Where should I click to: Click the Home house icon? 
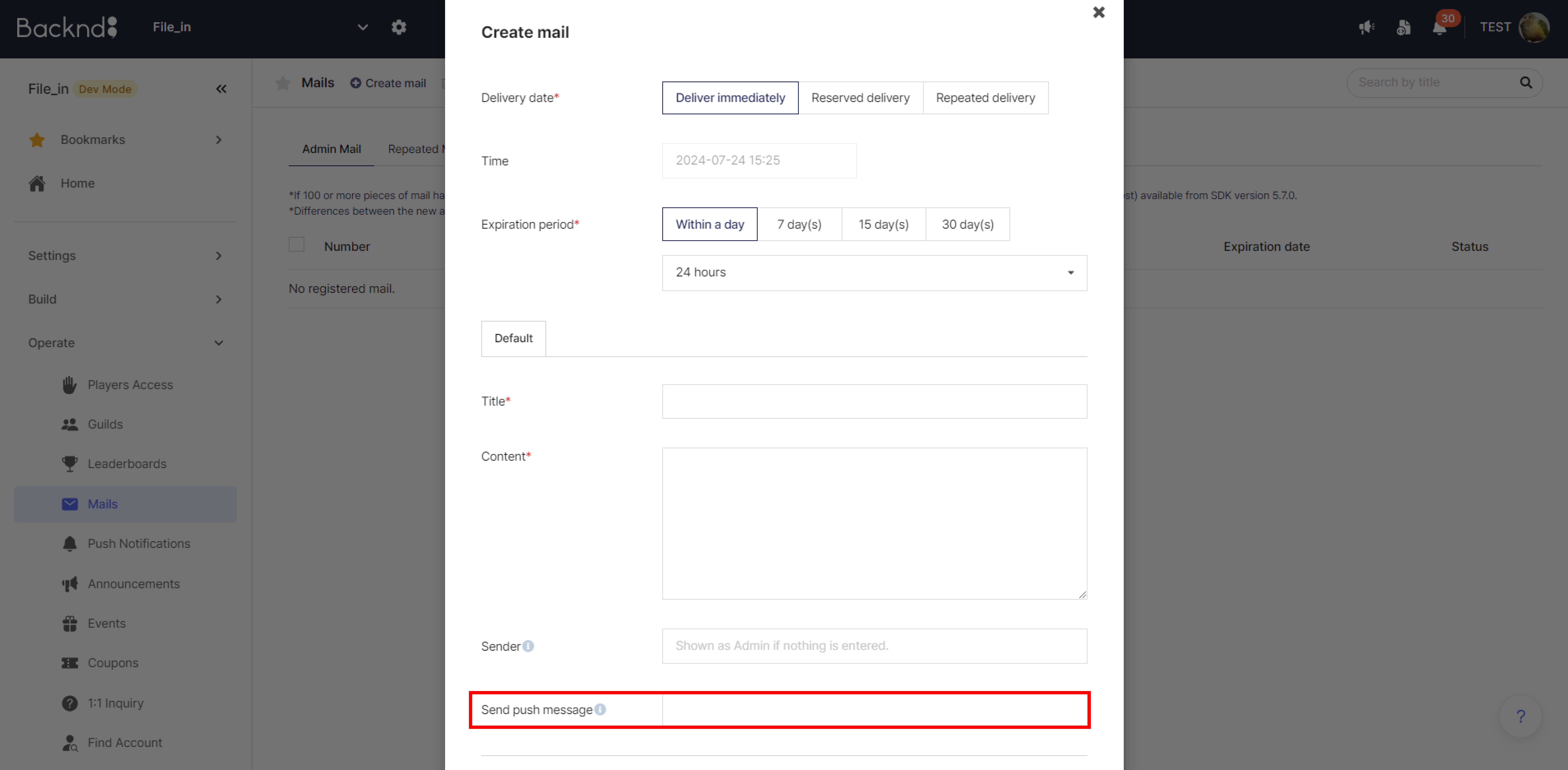pos(37,183)
